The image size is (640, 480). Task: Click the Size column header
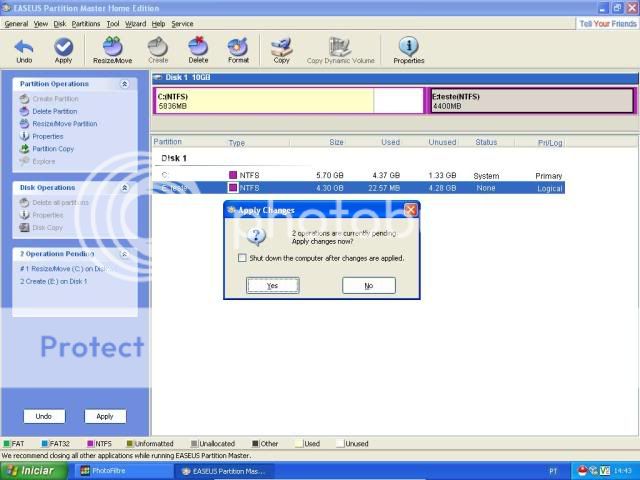point(336,142)
